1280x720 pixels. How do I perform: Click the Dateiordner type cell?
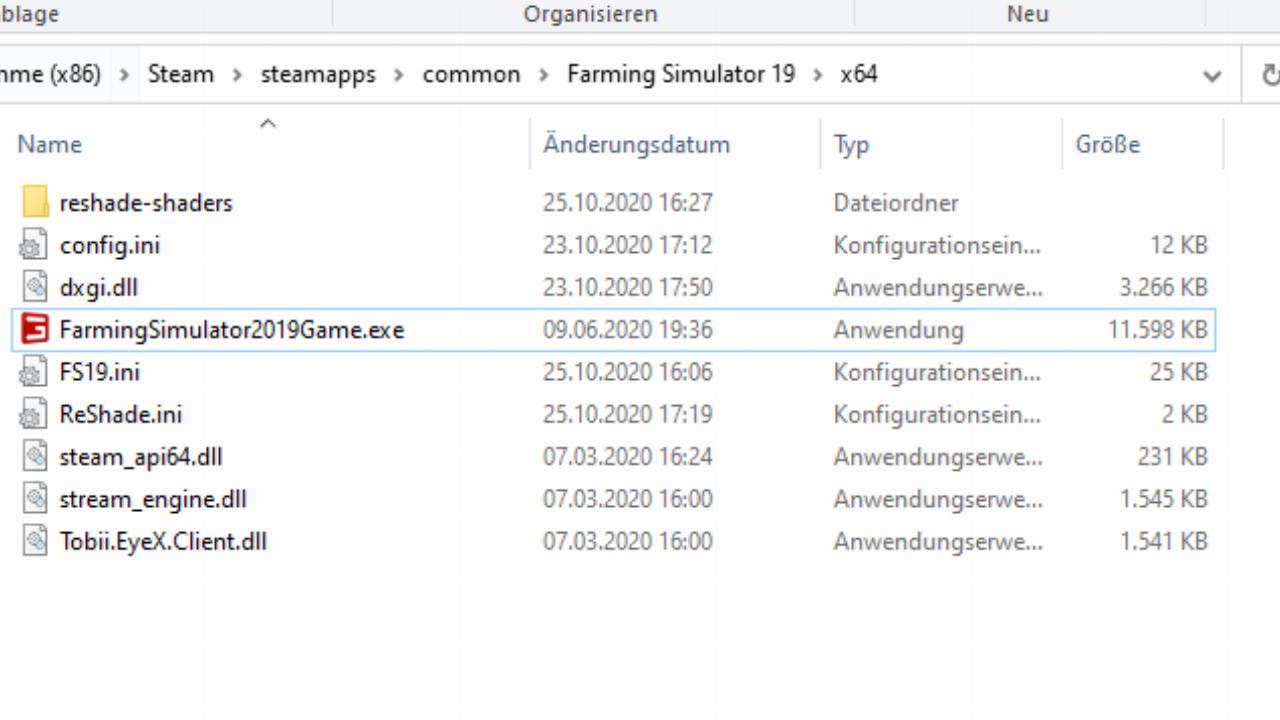point(896,203)
